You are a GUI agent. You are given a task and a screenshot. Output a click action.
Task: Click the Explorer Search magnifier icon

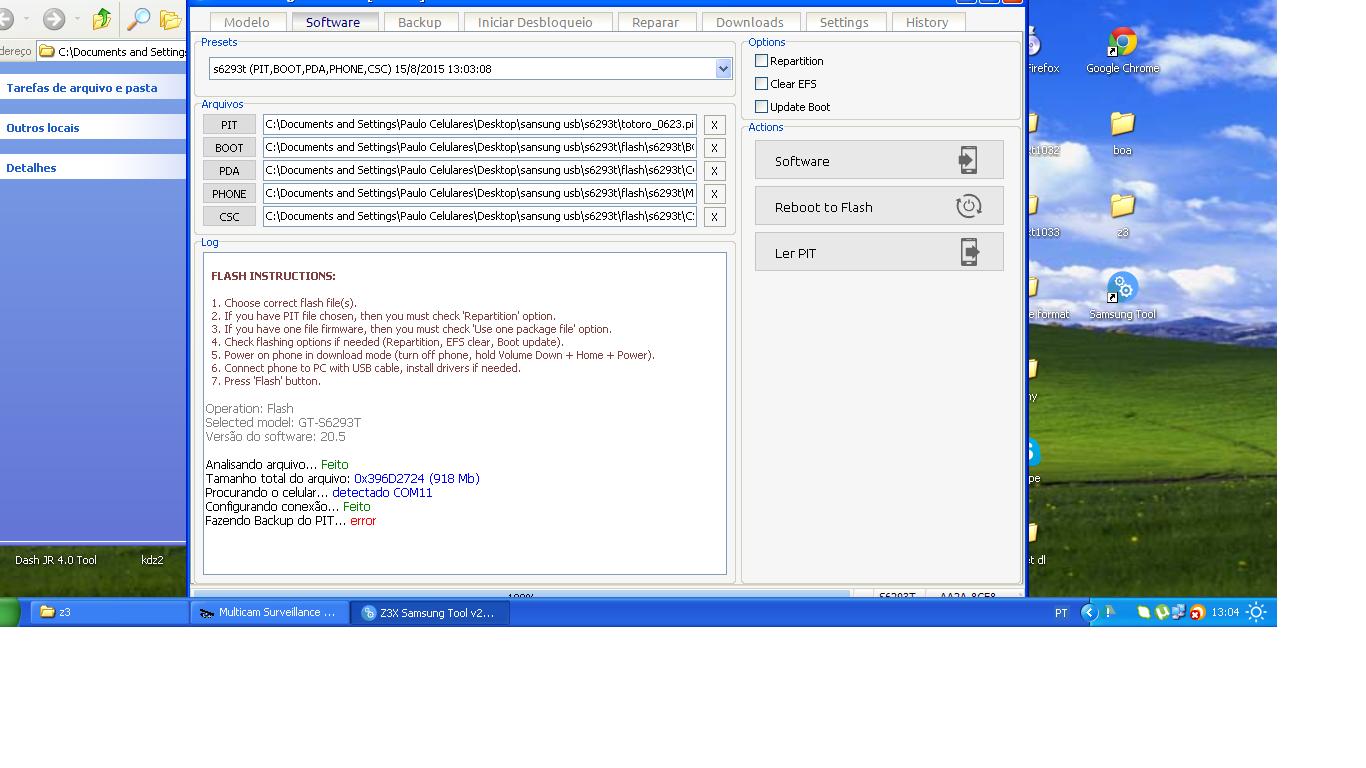pyautogui.click(x=139, y=19)
